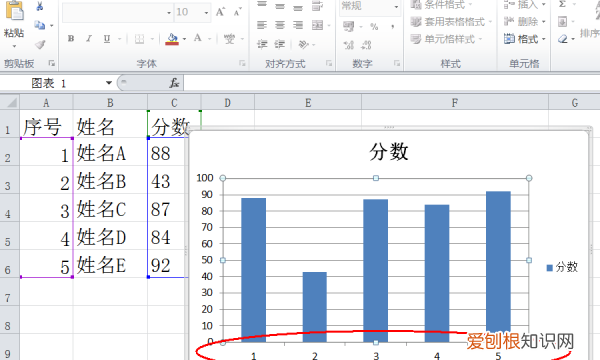The height and width of the screenshot is (360, 600).
Task: Click the Decrease Font Size icon
Action: click(238, 12)
